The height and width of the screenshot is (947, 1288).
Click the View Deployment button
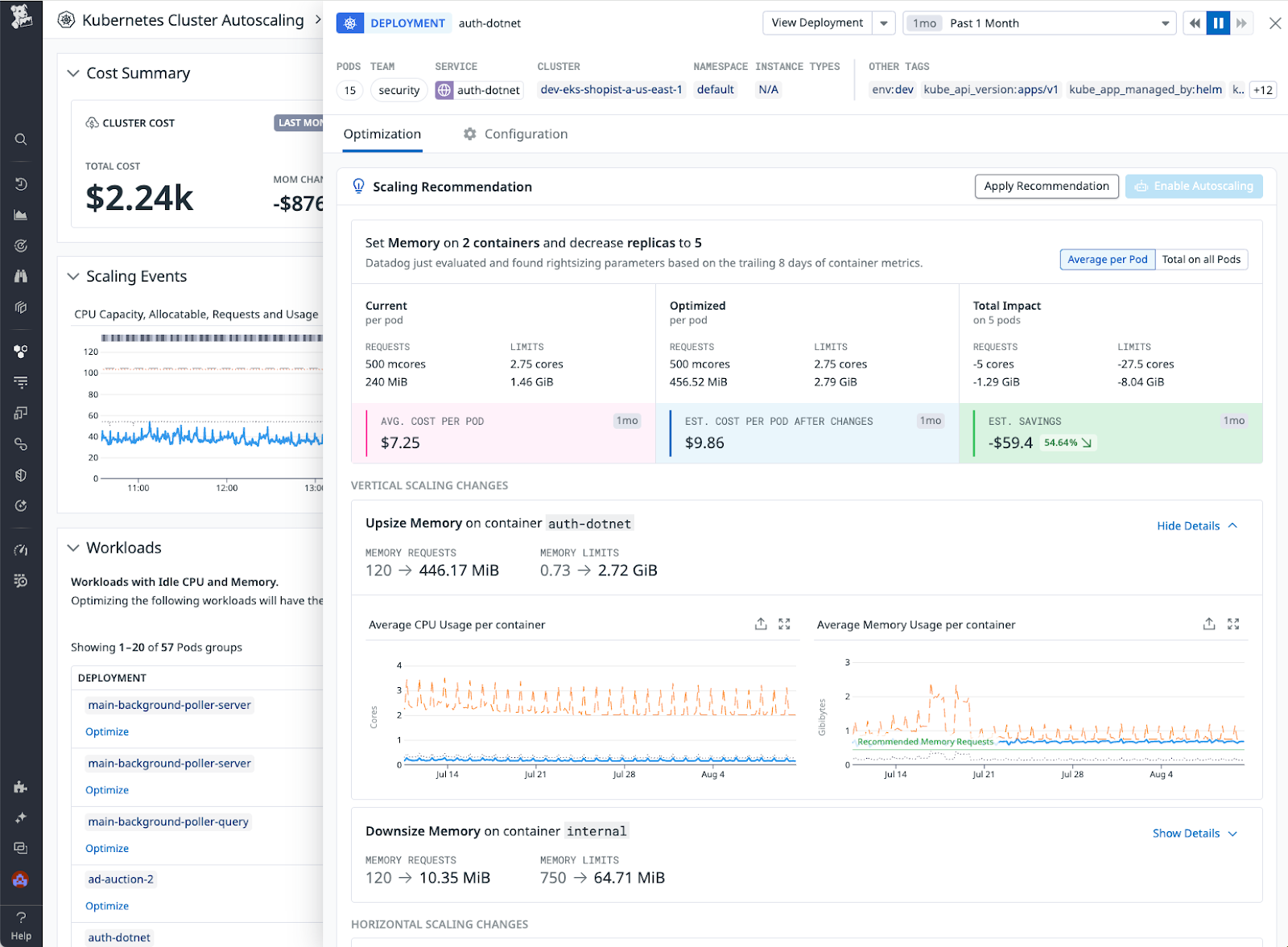(x=817, y=23)
